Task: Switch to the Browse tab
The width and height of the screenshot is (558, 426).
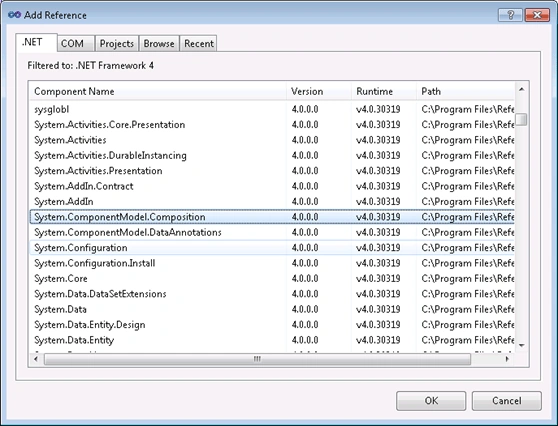Action: click(159, 43)
